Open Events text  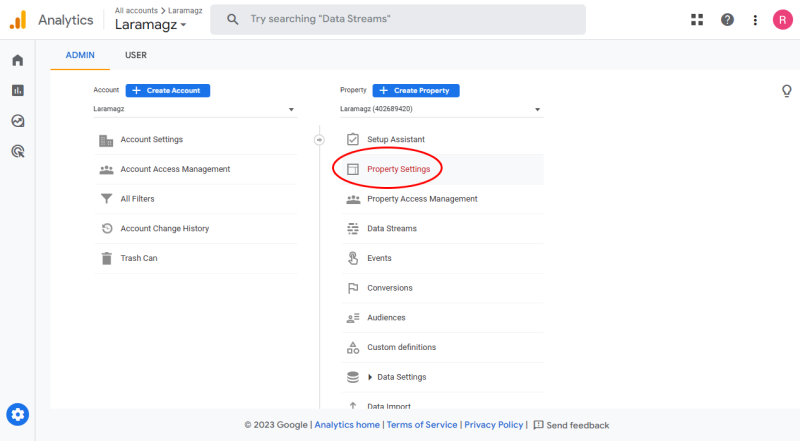click(x=379, y=258)
